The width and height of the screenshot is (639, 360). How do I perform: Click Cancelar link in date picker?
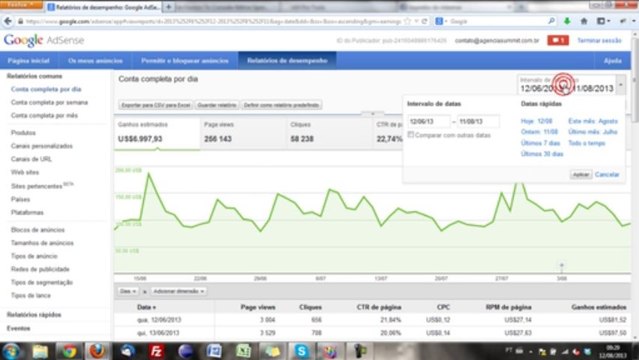click(x=607, y=174)
